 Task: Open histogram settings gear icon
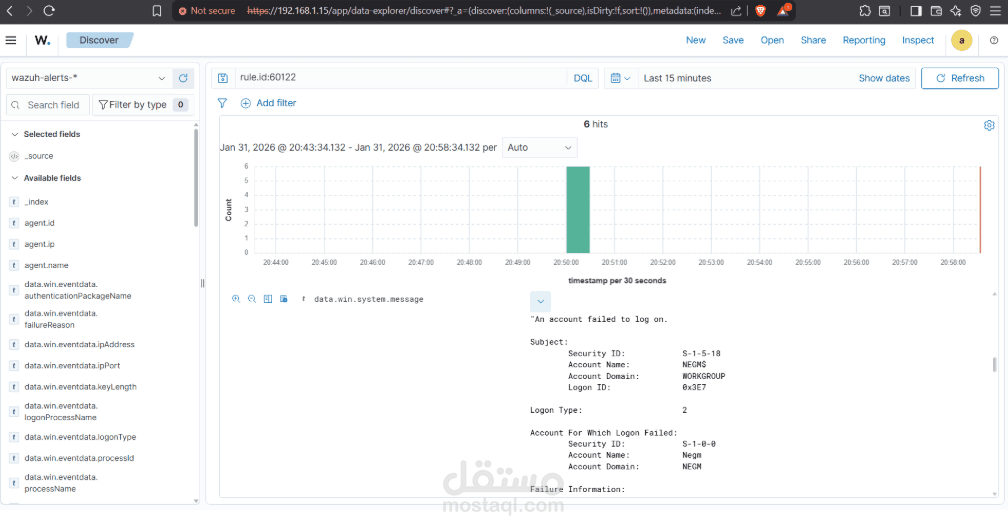pos(989,125)
